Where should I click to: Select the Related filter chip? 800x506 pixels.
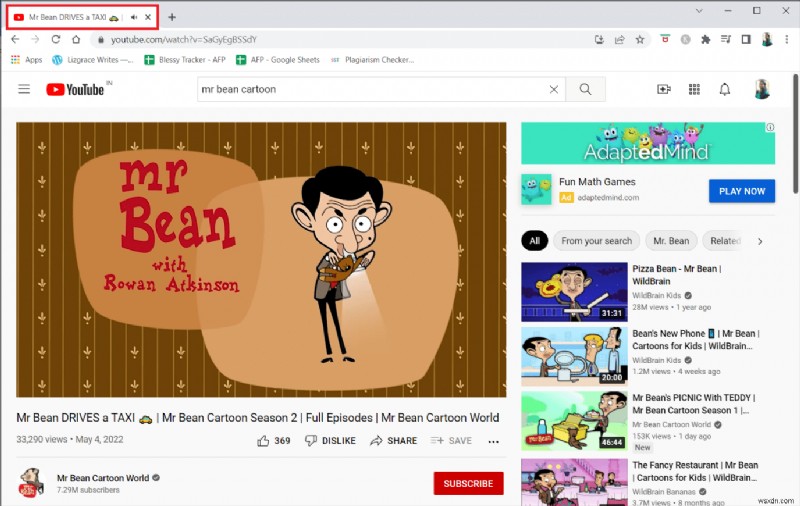[724, 241]
